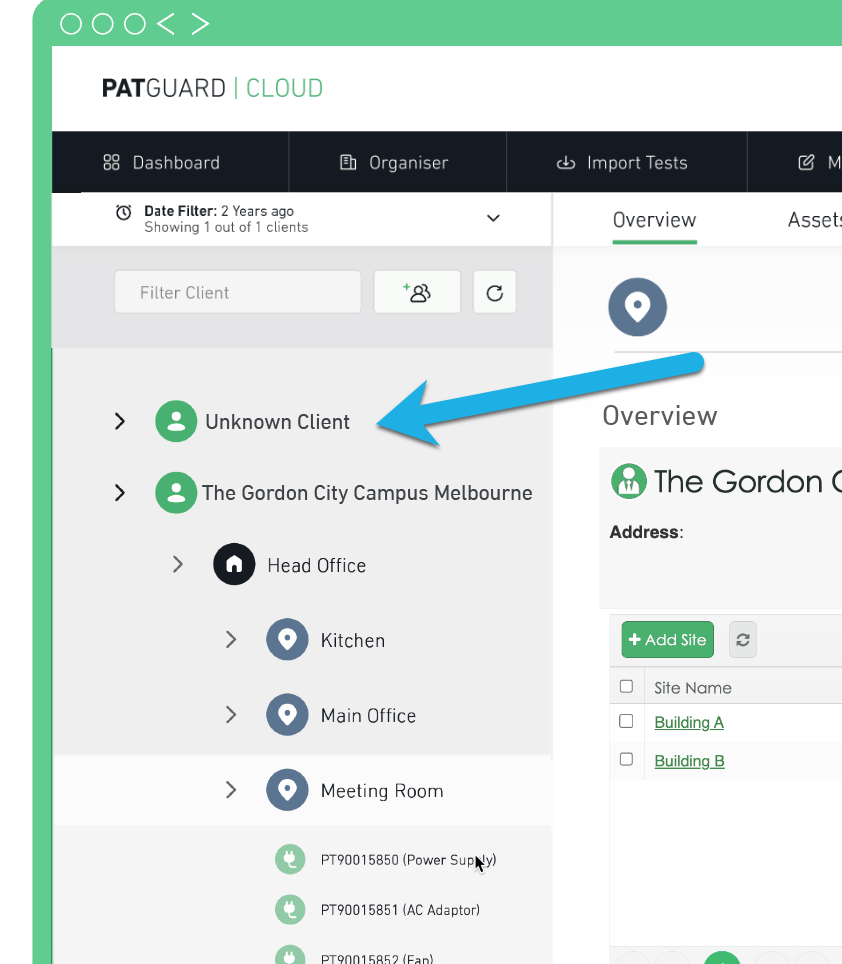Check the Building A checkbox
The image size is (842, 964).
tap(626, 721)
